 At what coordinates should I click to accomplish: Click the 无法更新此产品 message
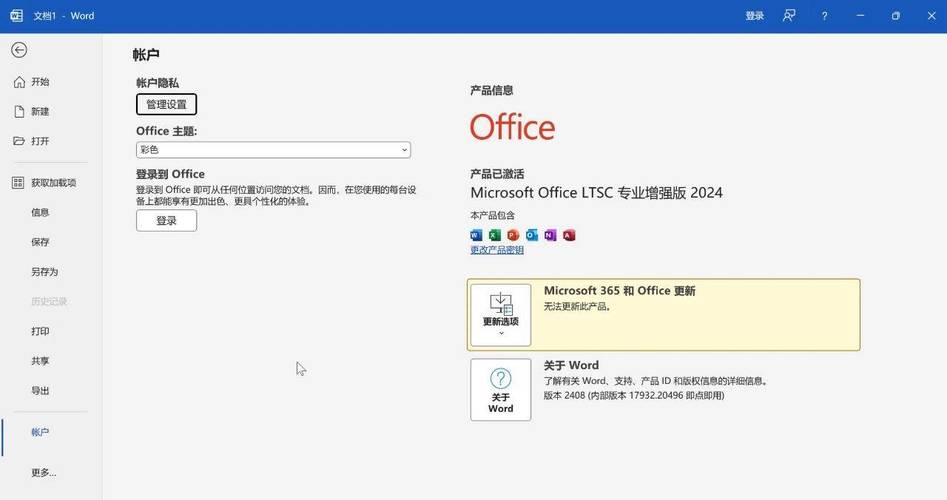click(x=577, y=307)
